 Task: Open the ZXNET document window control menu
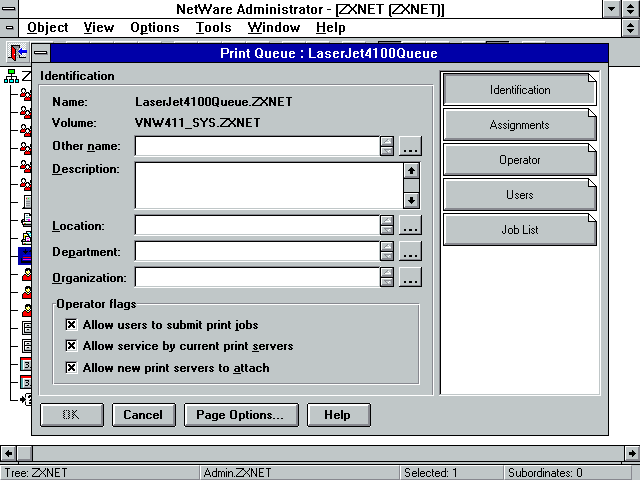click(9, 28)
